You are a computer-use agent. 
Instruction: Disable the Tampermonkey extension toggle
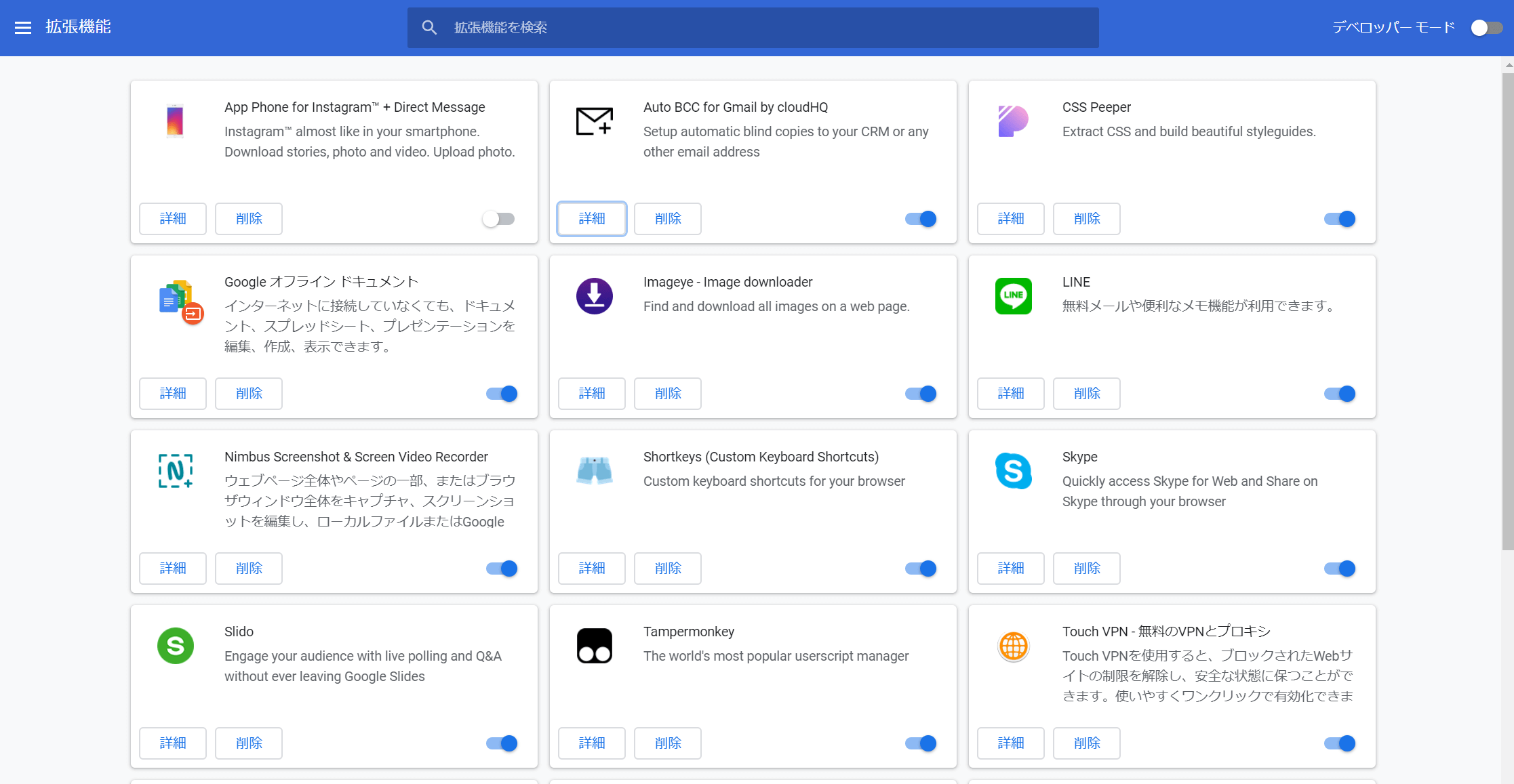point(921,743)
